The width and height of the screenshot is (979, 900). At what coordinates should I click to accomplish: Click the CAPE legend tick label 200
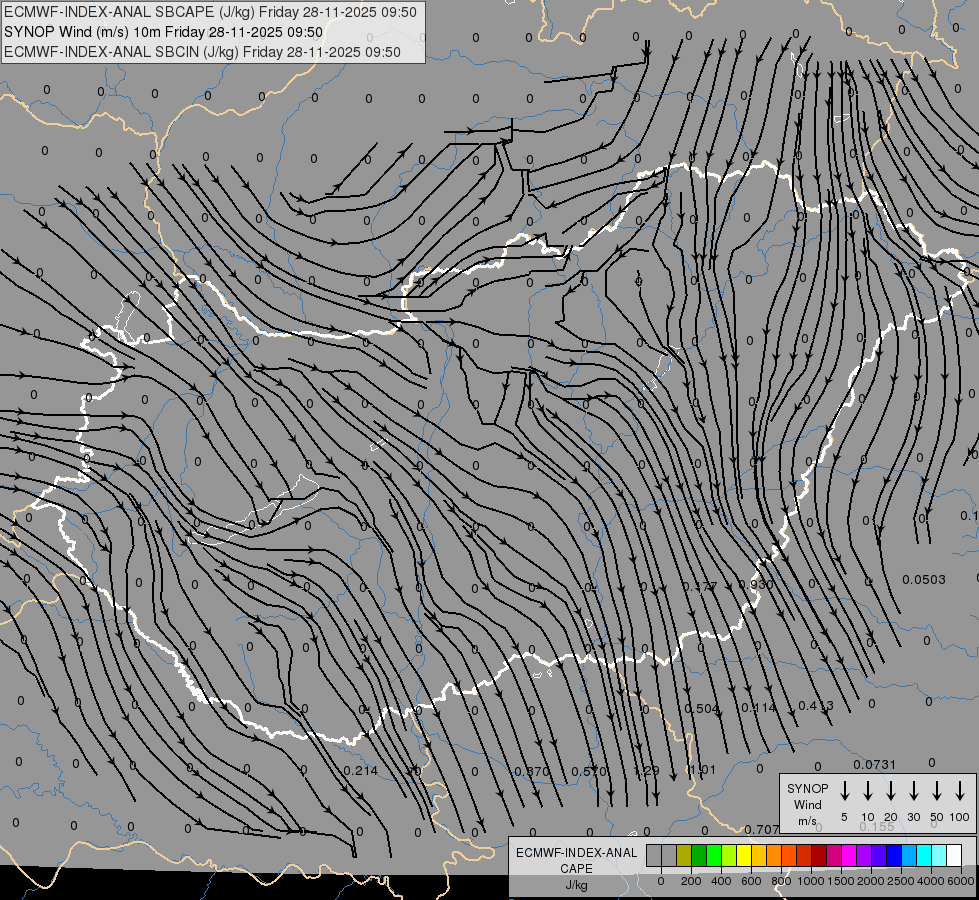(691, 881)
